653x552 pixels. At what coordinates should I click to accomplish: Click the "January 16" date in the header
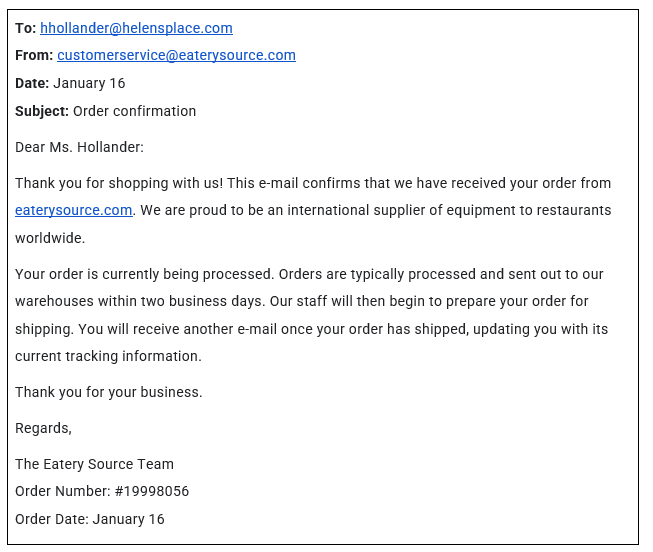(89, 83)
